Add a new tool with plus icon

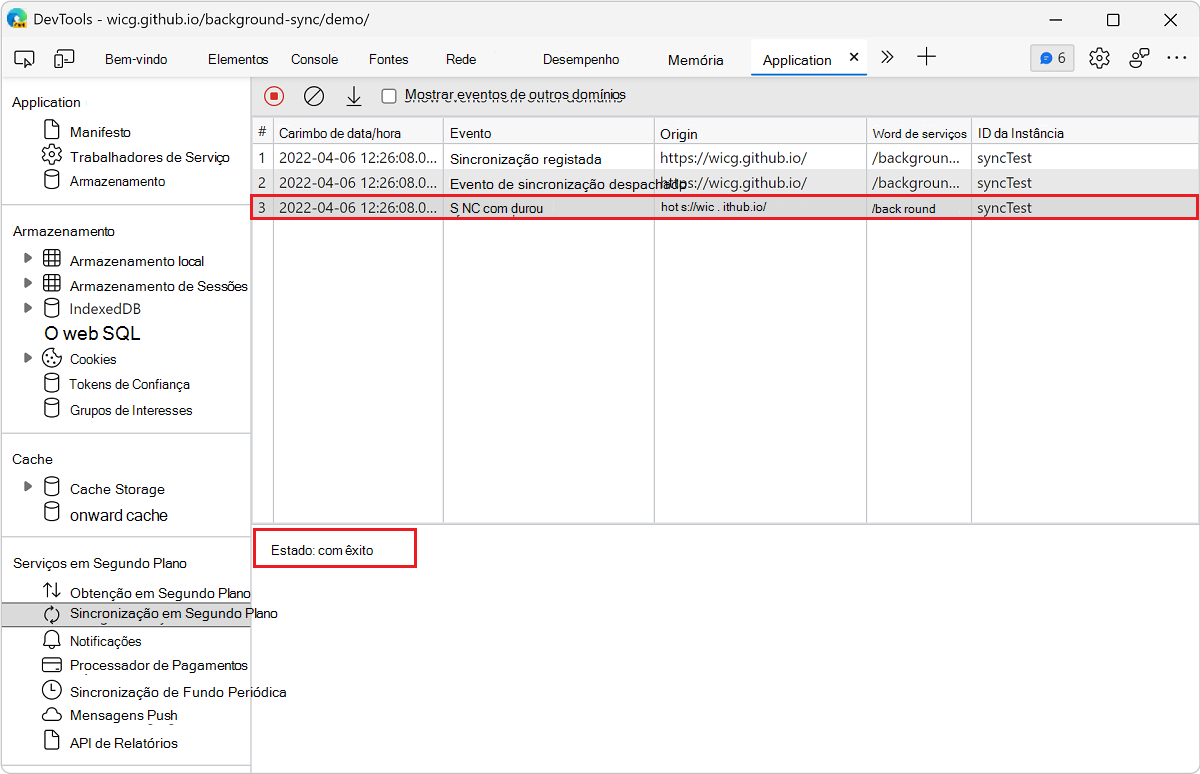(x=927, y=58)
